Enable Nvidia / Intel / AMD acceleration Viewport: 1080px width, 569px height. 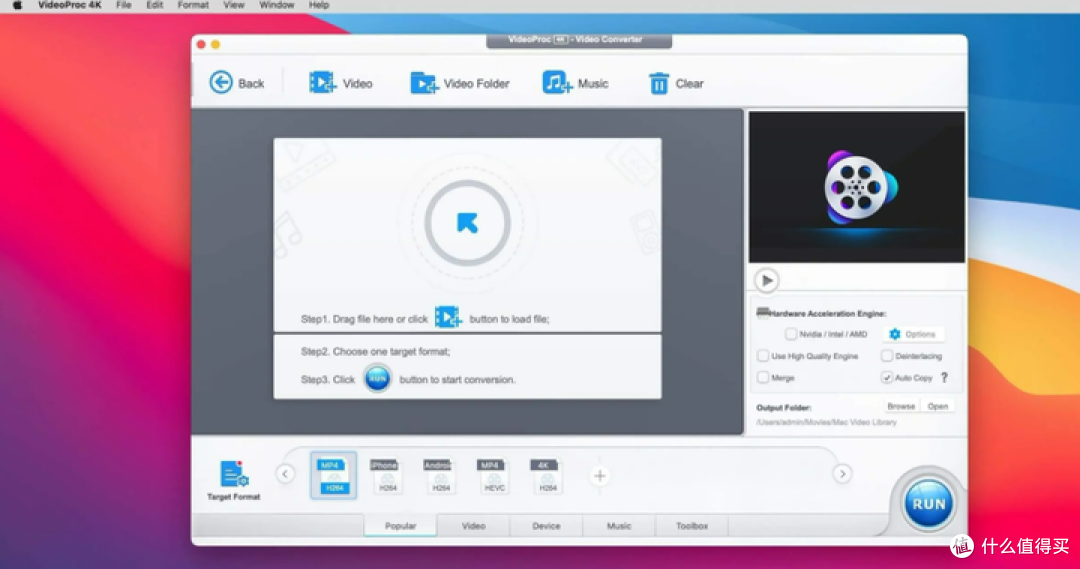pyautogui.click(x=791, y=334)
